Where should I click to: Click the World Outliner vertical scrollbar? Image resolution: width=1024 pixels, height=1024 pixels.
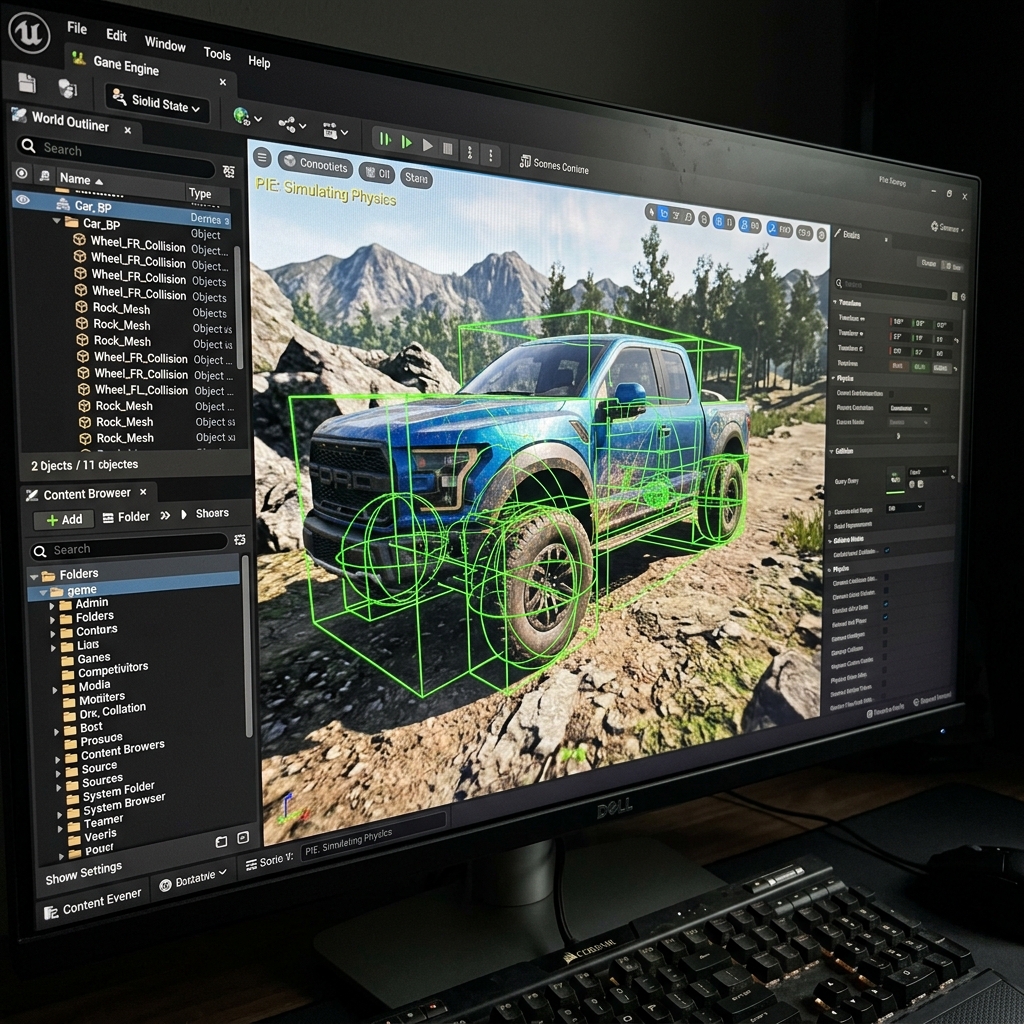tap(238, 307)
